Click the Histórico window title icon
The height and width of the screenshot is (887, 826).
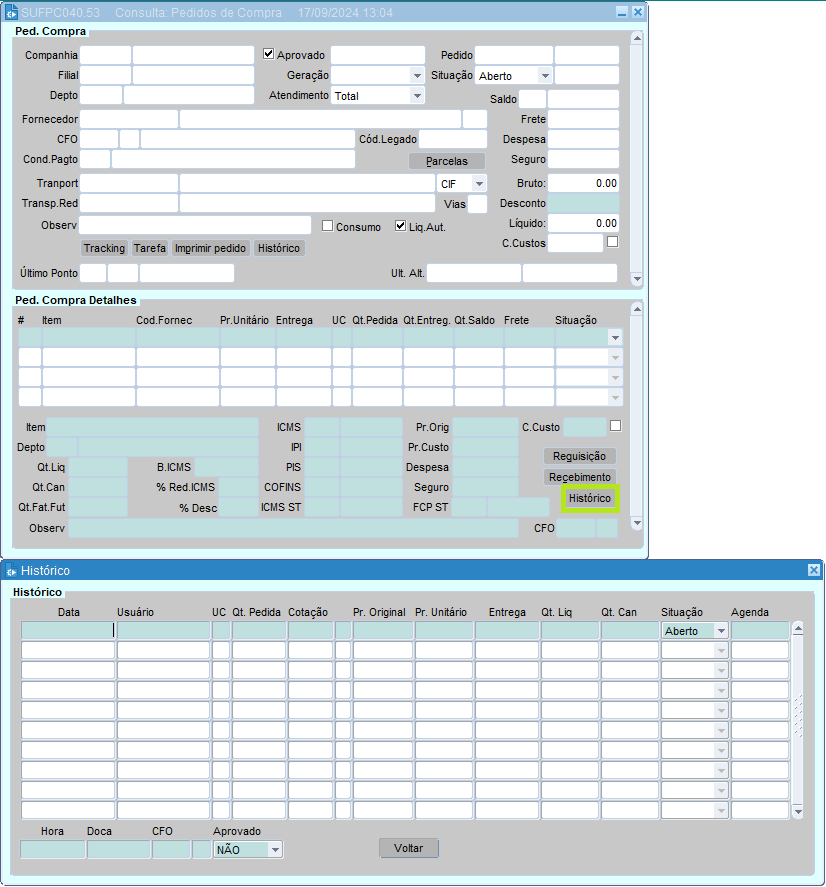11,570
